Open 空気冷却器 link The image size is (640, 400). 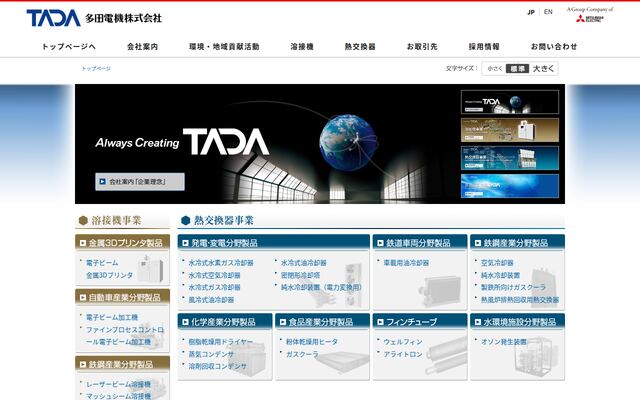[x=497, y=263]
